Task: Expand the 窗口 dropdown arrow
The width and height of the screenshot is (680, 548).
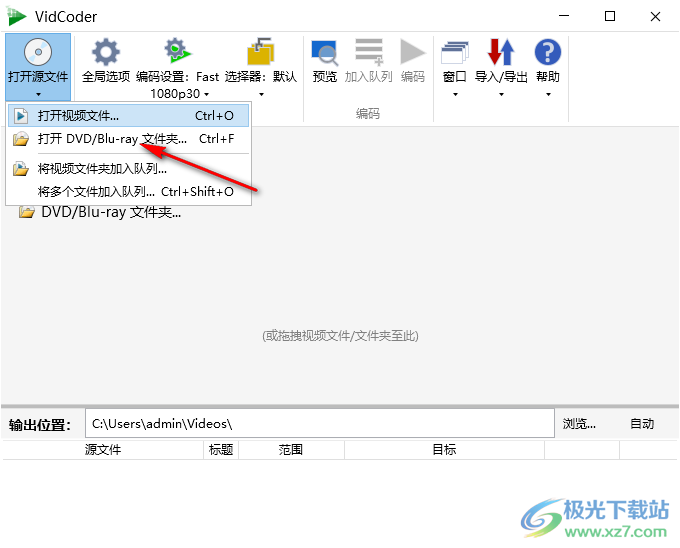Action: 455,94
